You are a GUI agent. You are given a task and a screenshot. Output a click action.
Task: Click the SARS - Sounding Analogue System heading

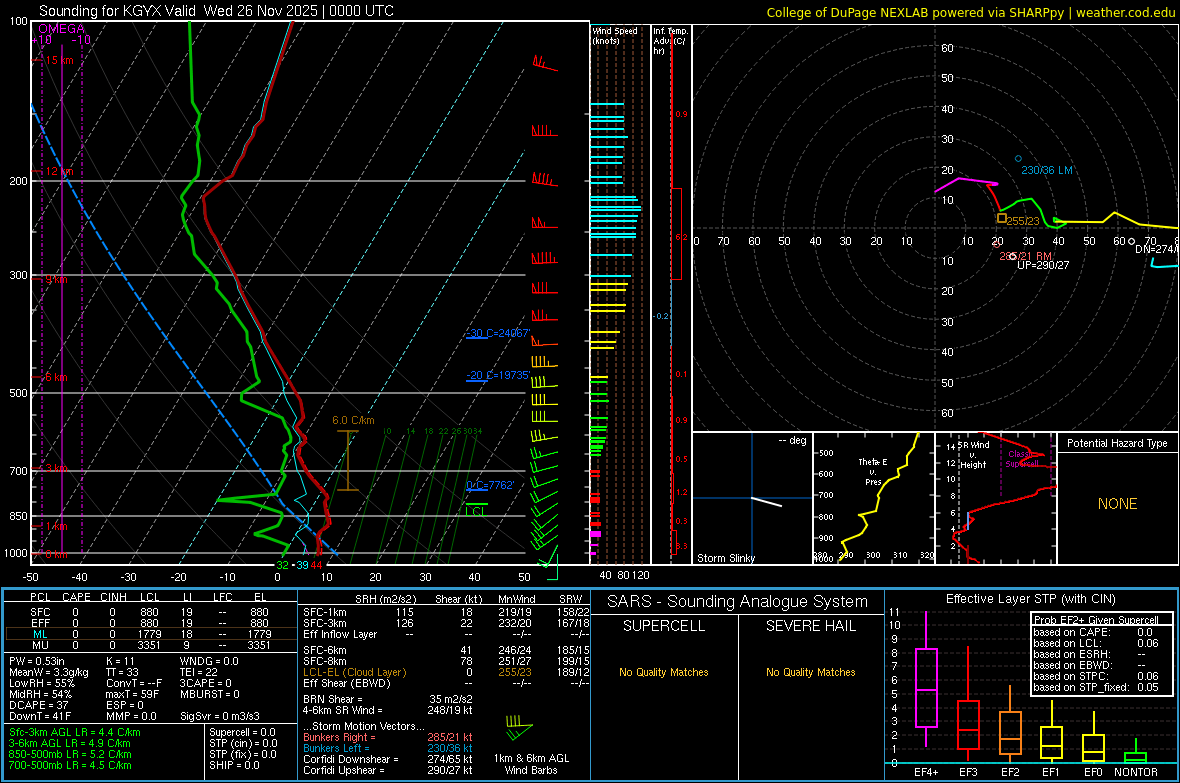[738, 602]
